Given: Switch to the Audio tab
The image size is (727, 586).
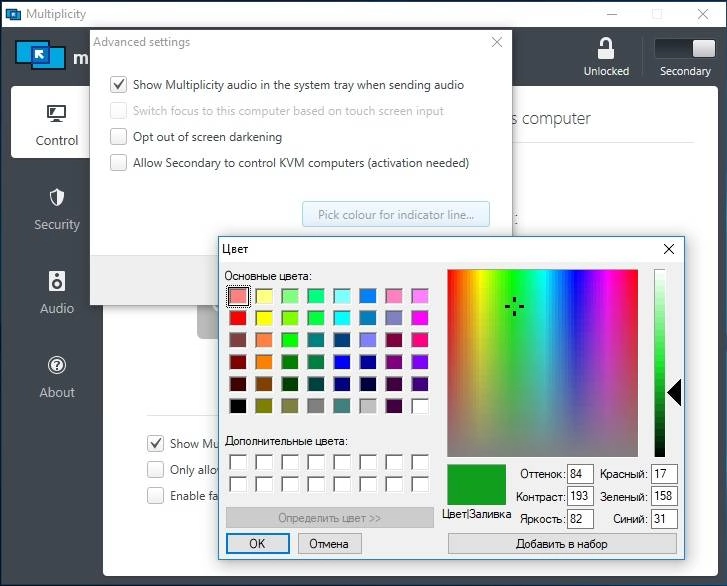Looking at the screenshot, I should coord(57,293).
